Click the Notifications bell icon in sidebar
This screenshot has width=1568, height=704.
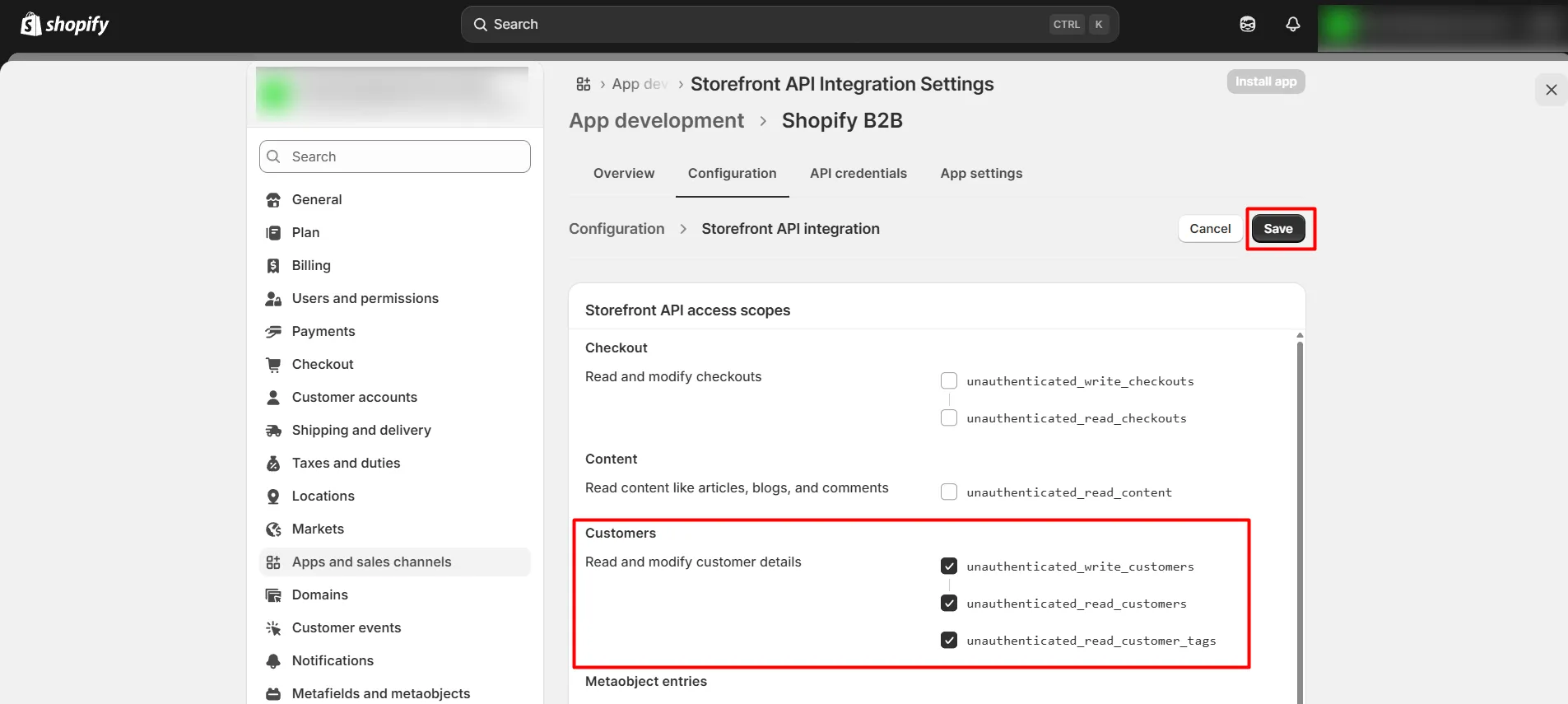click(273, 661)
